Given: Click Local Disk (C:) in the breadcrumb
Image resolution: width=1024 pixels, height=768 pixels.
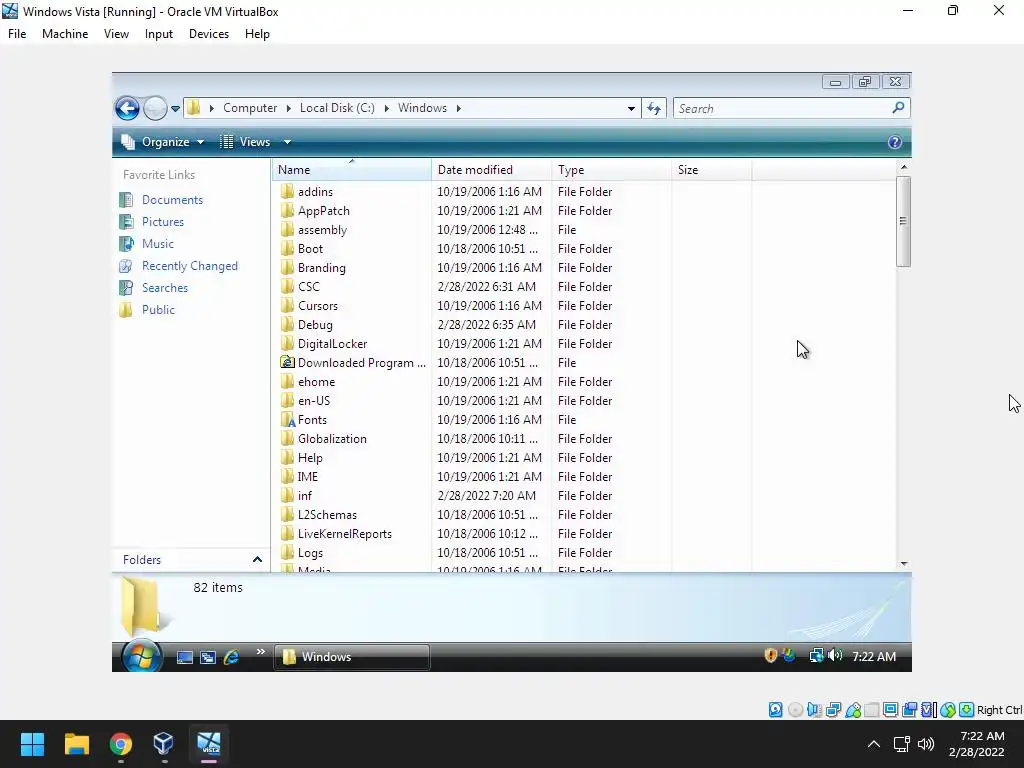Looking at the screenshot, I should pos(337,108).
